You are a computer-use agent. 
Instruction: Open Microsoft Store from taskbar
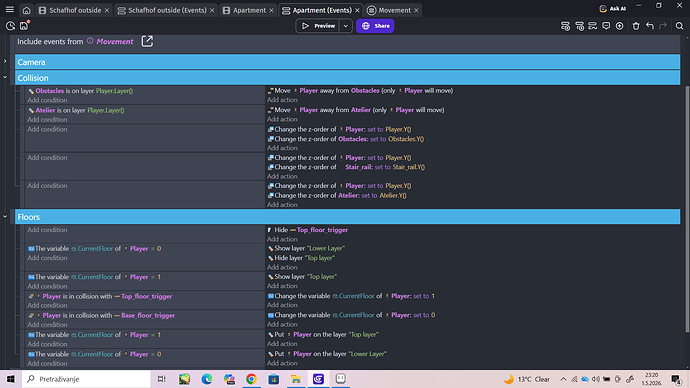273,379
